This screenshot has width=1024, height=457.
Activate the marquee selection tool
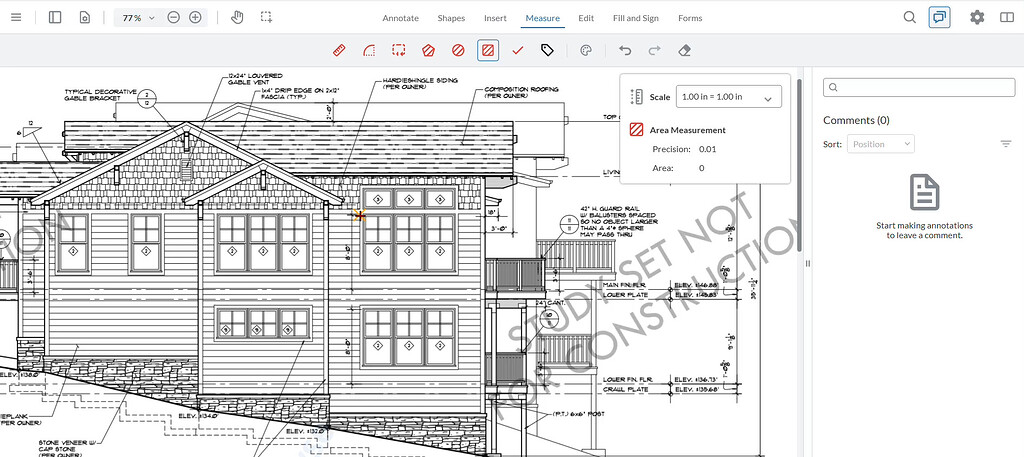(266, 17)
